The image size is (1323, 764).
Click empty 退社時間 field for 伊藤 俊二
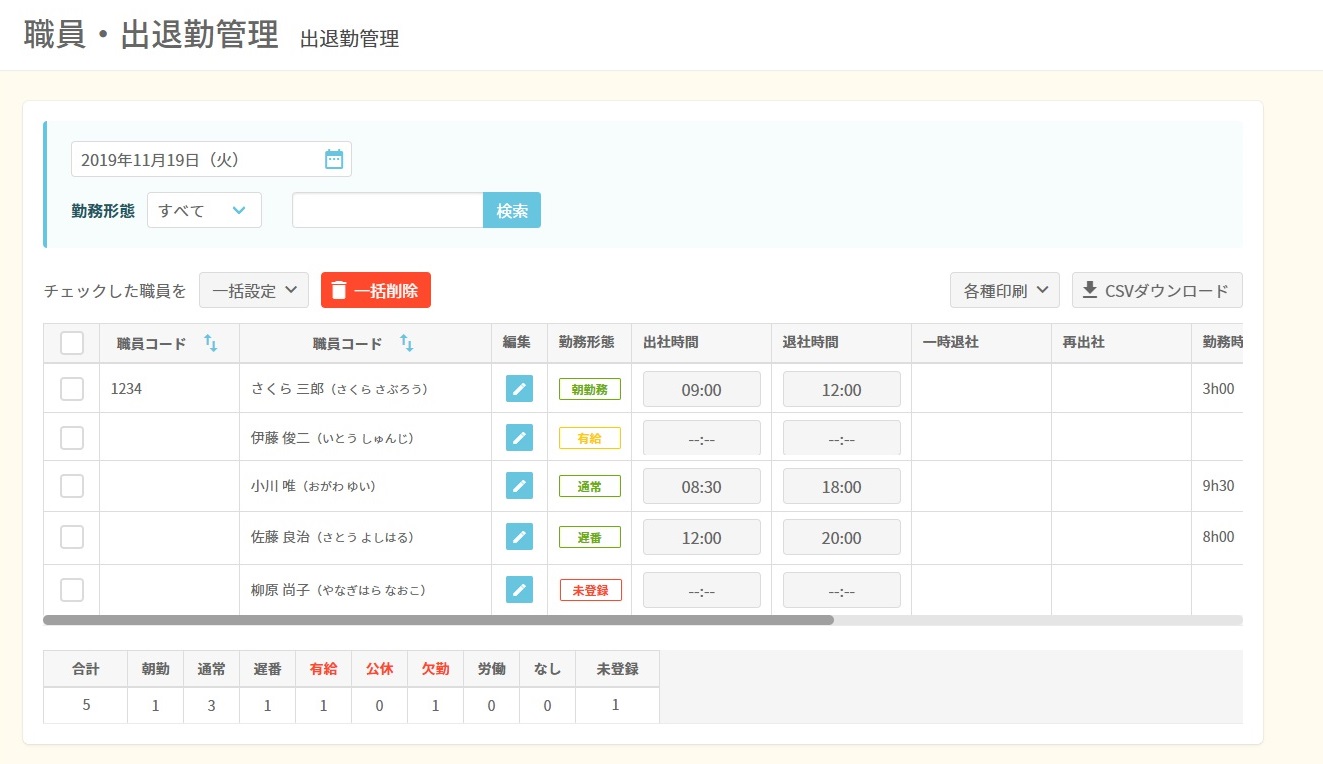(x=841, y=438)
